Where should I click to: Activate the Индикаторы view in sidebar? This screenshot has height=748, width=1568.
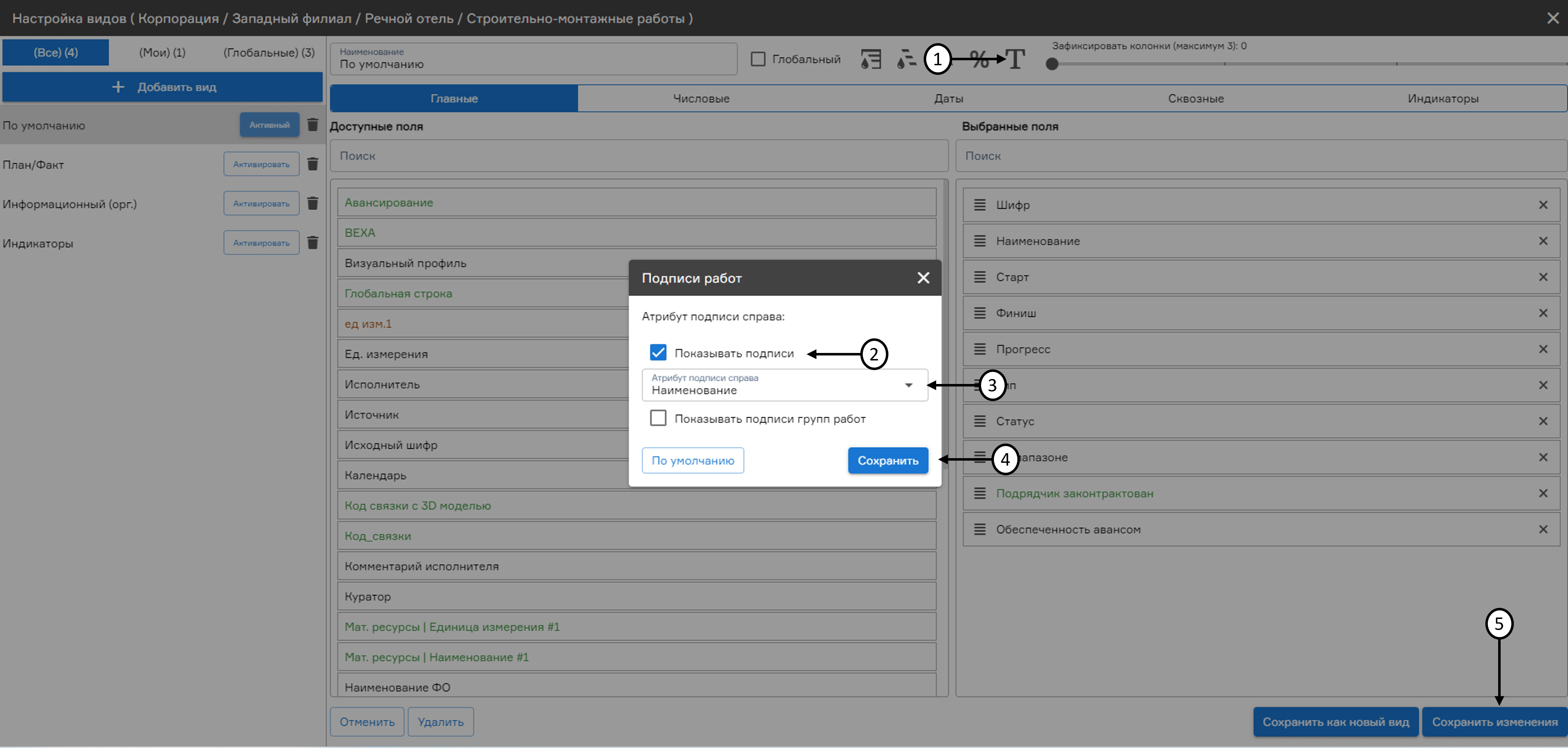point(261,243)
